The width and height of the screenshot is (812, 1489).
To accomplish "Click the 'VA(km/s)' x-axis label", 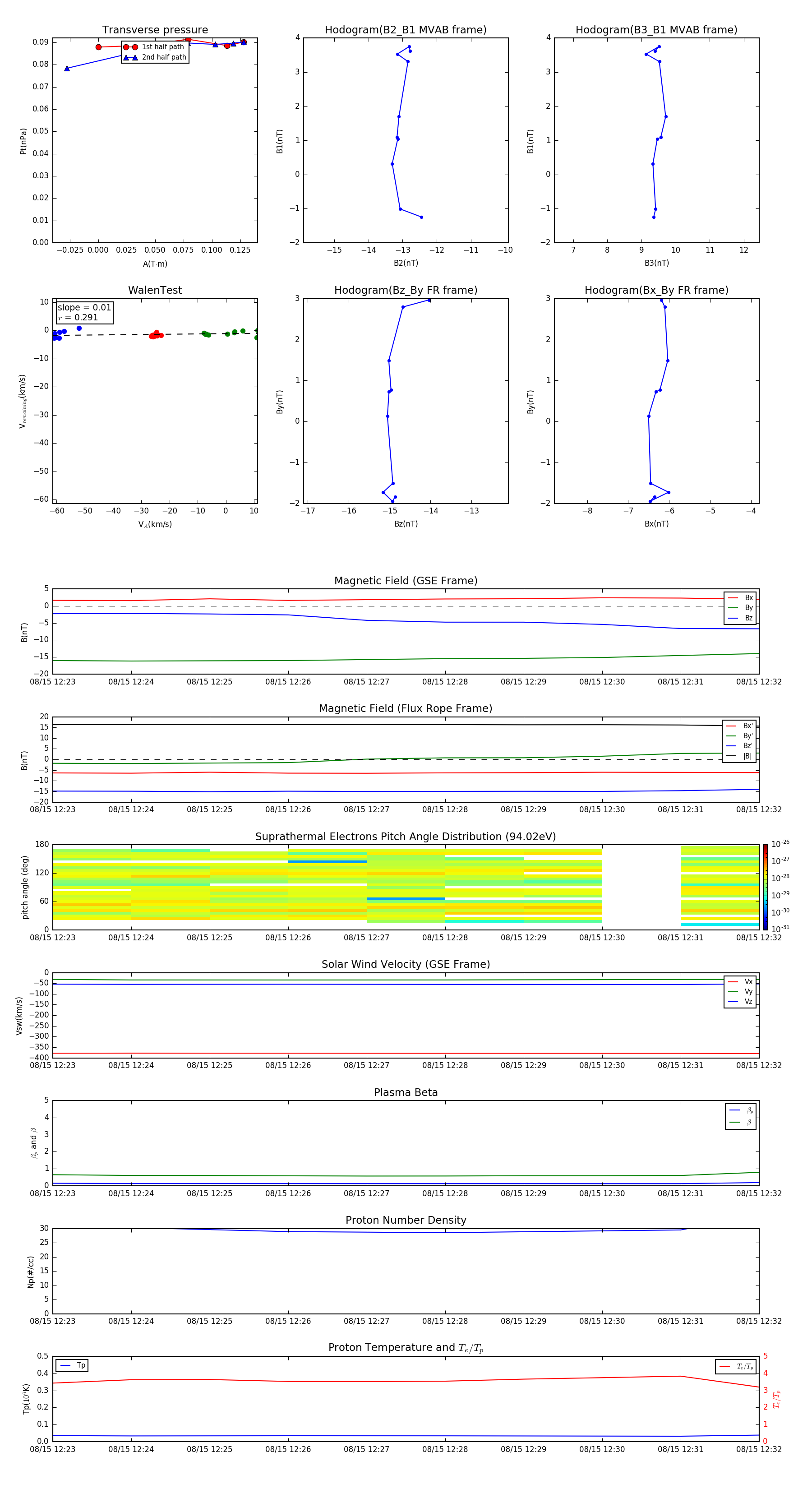I will point(155,524).
